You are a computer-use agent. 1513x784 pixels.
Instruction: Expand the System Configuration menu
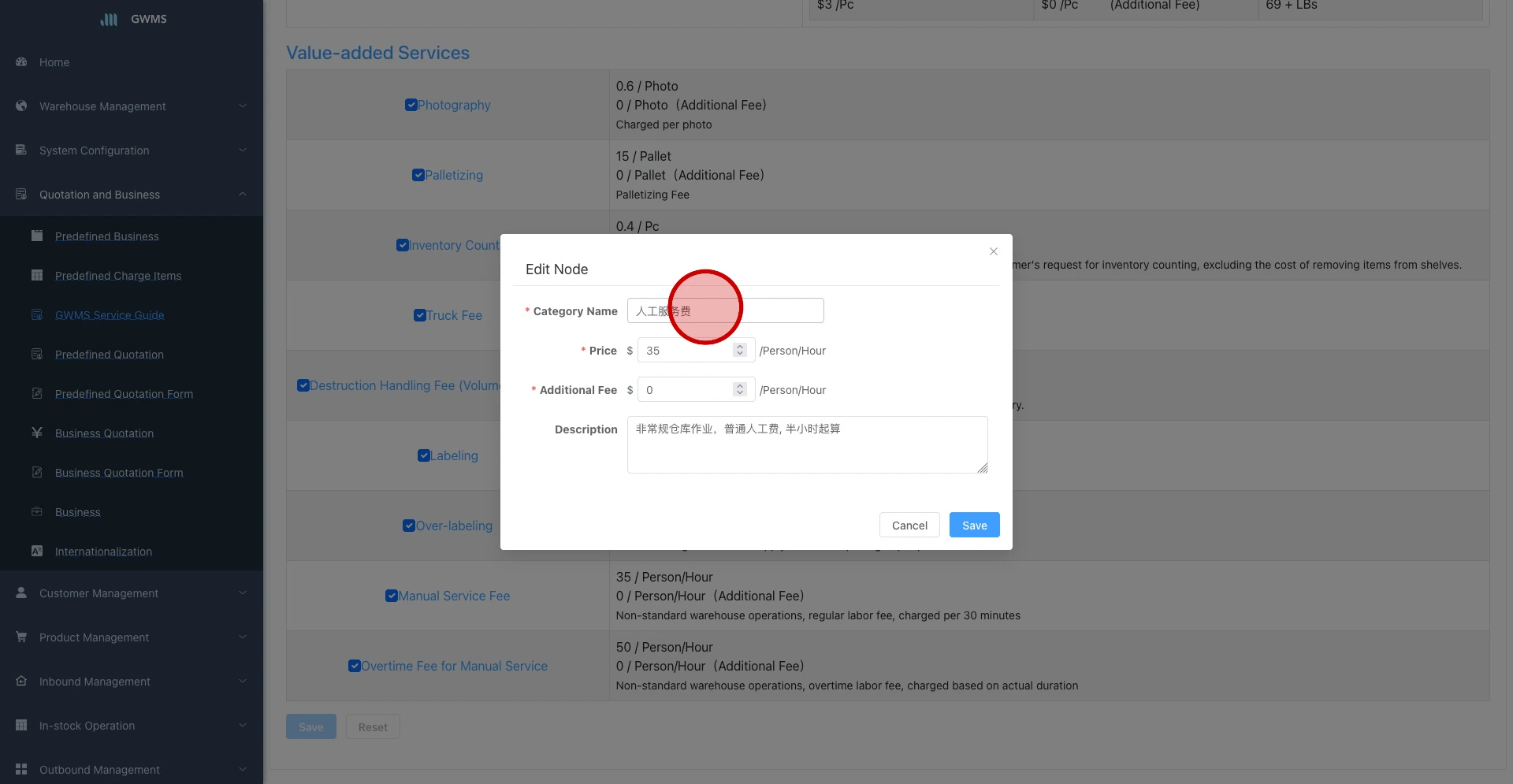click(243, 150)
